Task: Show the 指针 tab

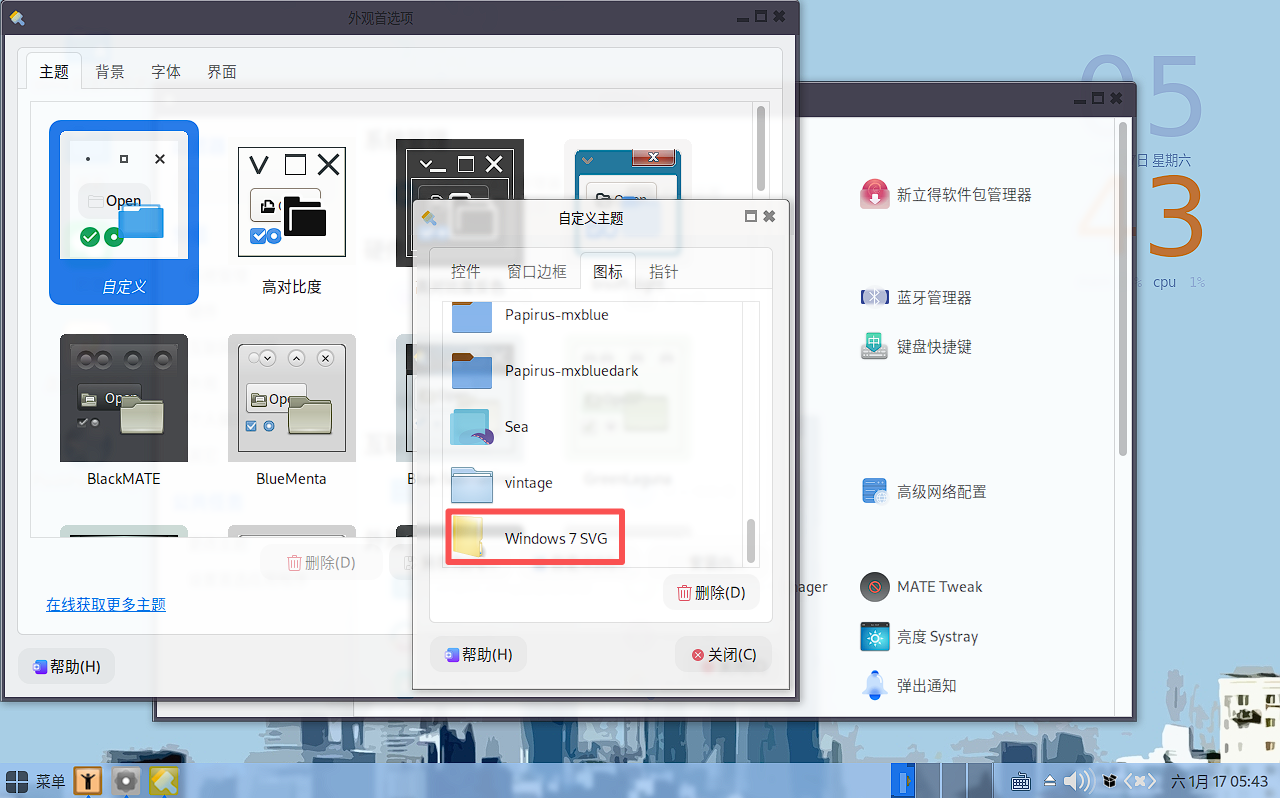Action: coord(664,271)
